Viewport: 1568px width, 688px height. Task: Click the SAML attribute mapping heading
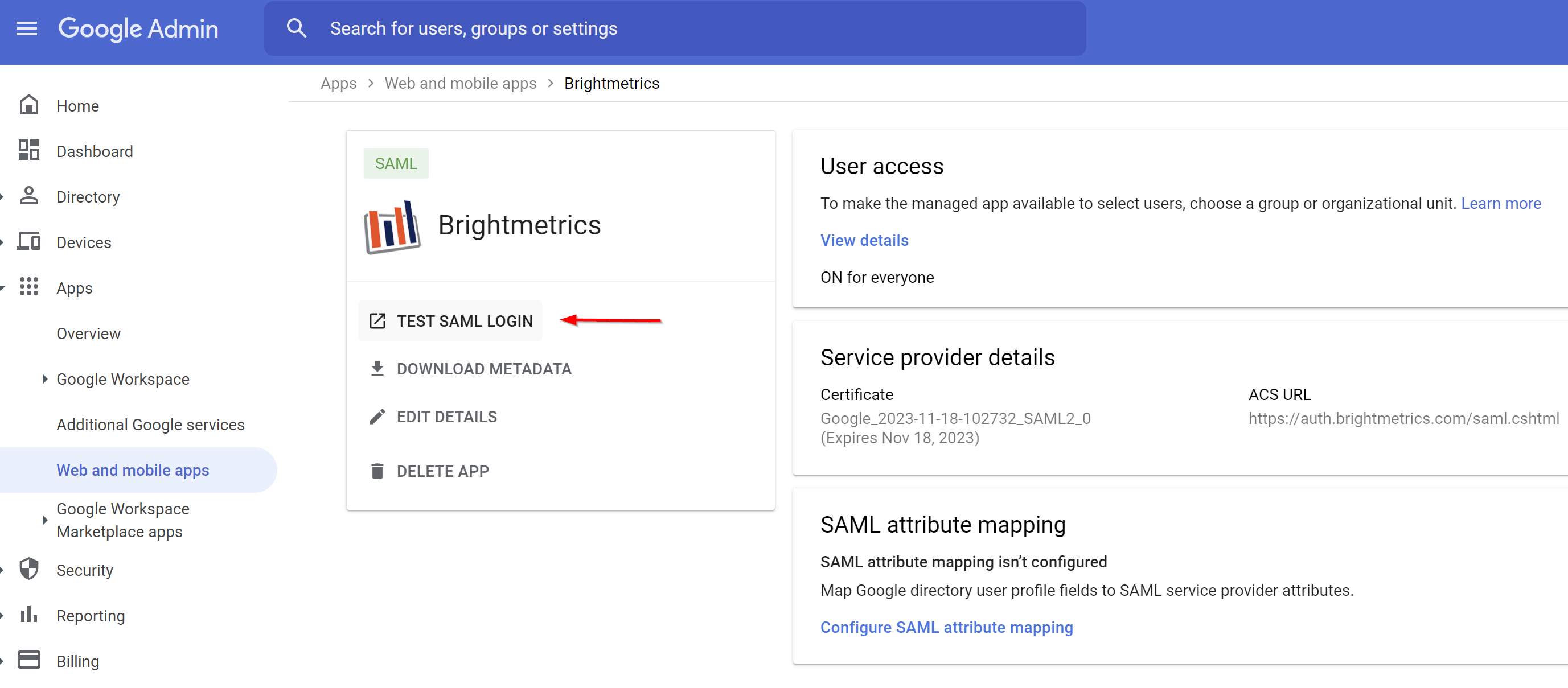tap(942, 525)
